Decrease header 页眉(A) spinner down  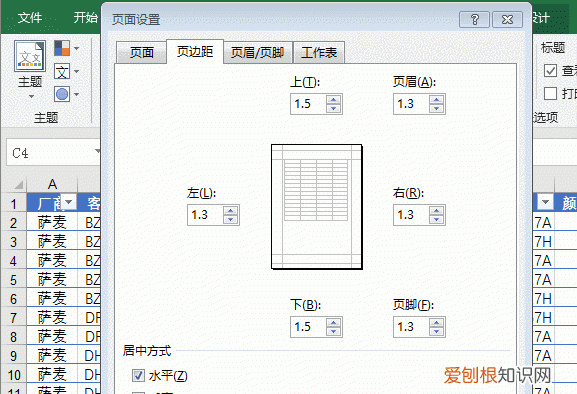click(436, 109)
